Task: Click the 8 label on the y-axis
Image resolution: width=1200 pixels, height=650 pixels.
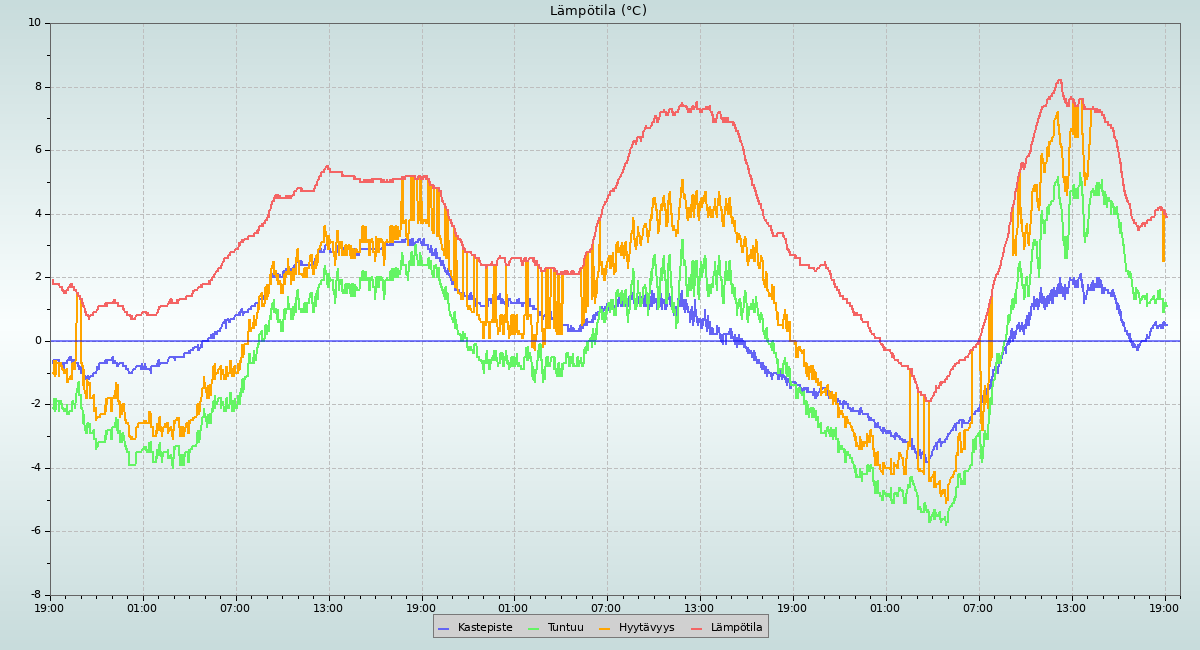Action: (x=38, y=87)
